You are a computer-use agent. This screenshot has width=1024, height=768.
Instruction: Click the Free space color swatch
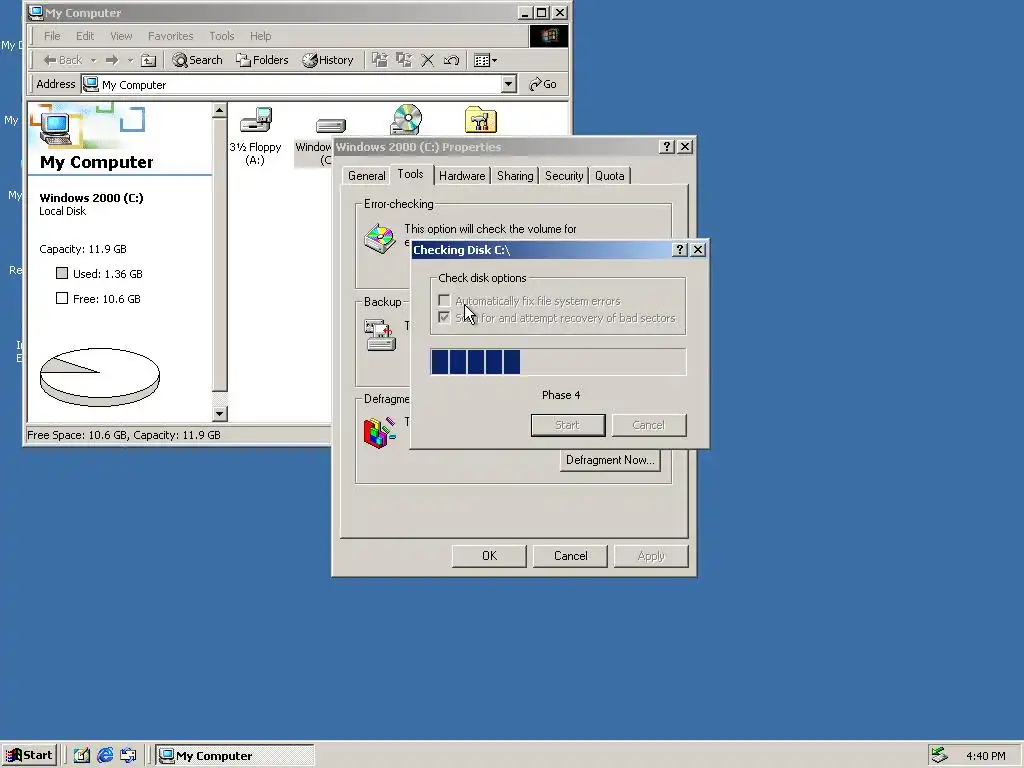click(x=62, y=298)
